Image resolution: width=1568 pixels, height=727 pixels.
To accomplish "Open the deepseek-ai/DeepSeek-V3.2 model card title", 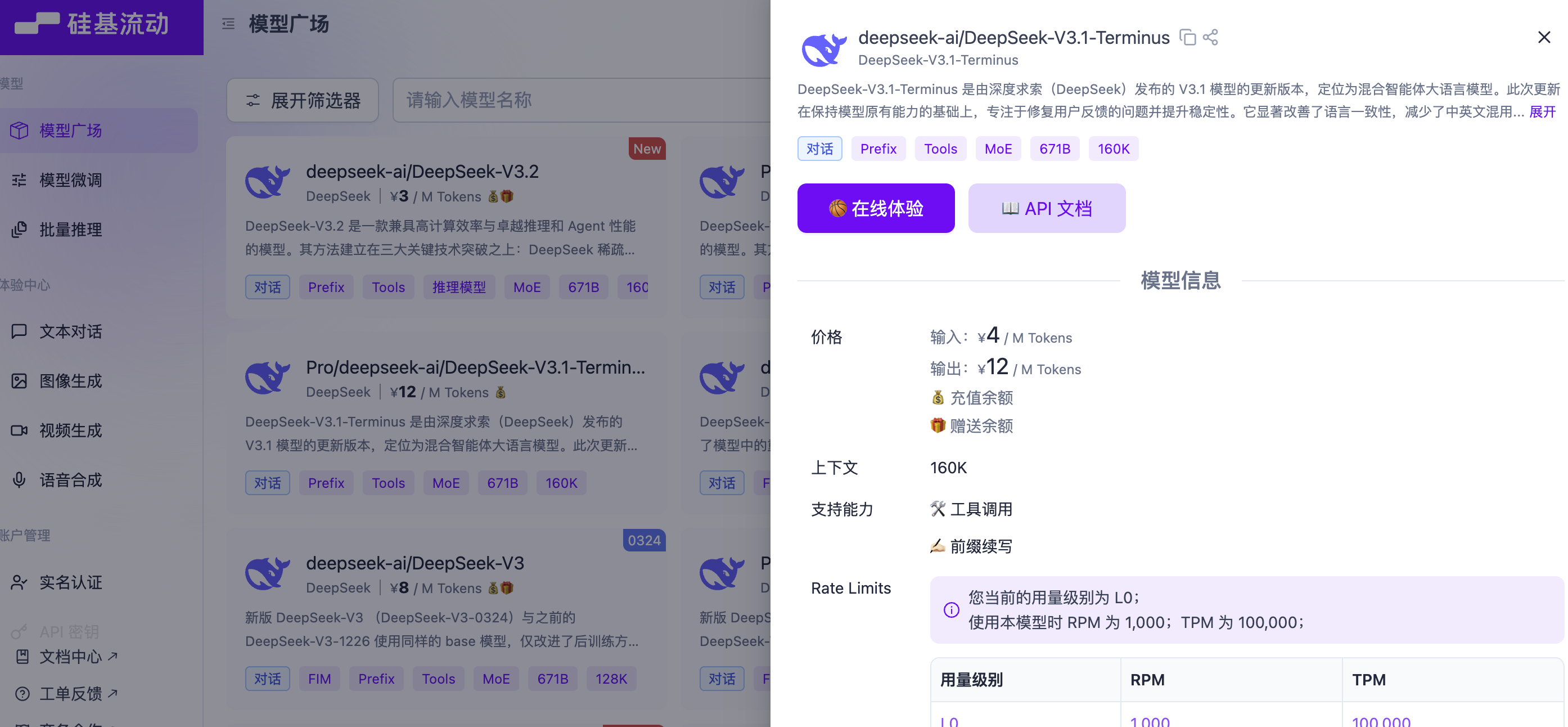I will point(422,171).
